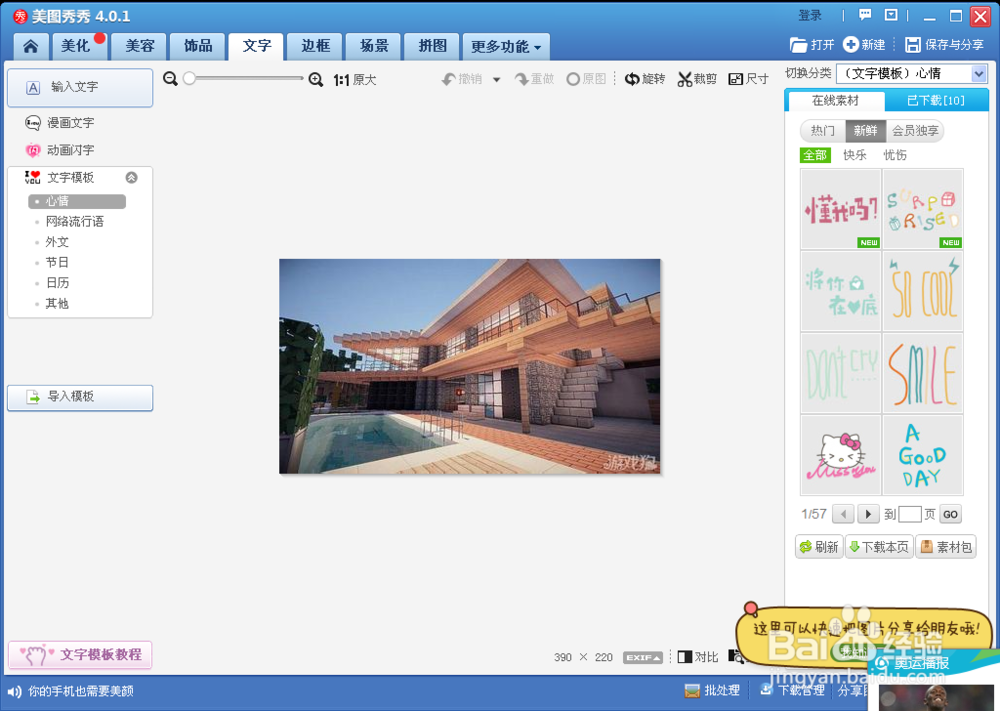Choose the 懂我吗 text template

click(x=841, y=209)
